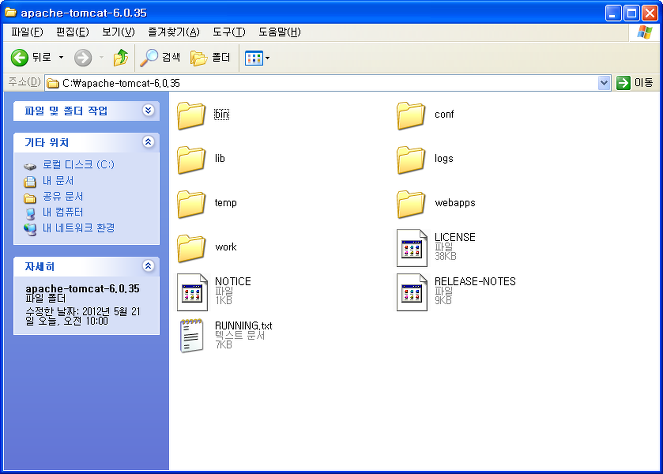
Task: Go up one folder level icon
Action: pos(121,58)
